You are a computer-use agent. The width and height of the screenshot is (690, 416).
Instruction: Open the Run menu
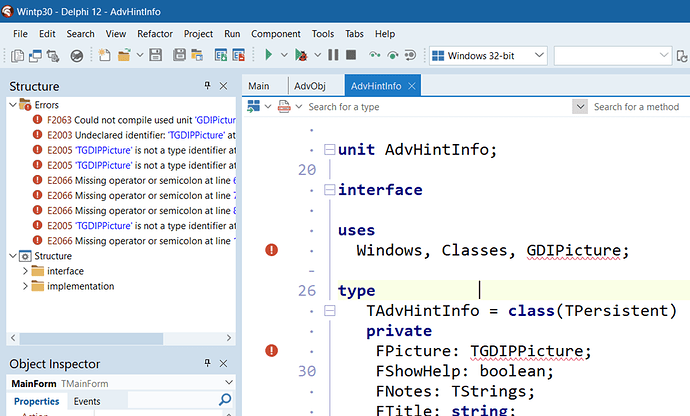coord(232,34)
